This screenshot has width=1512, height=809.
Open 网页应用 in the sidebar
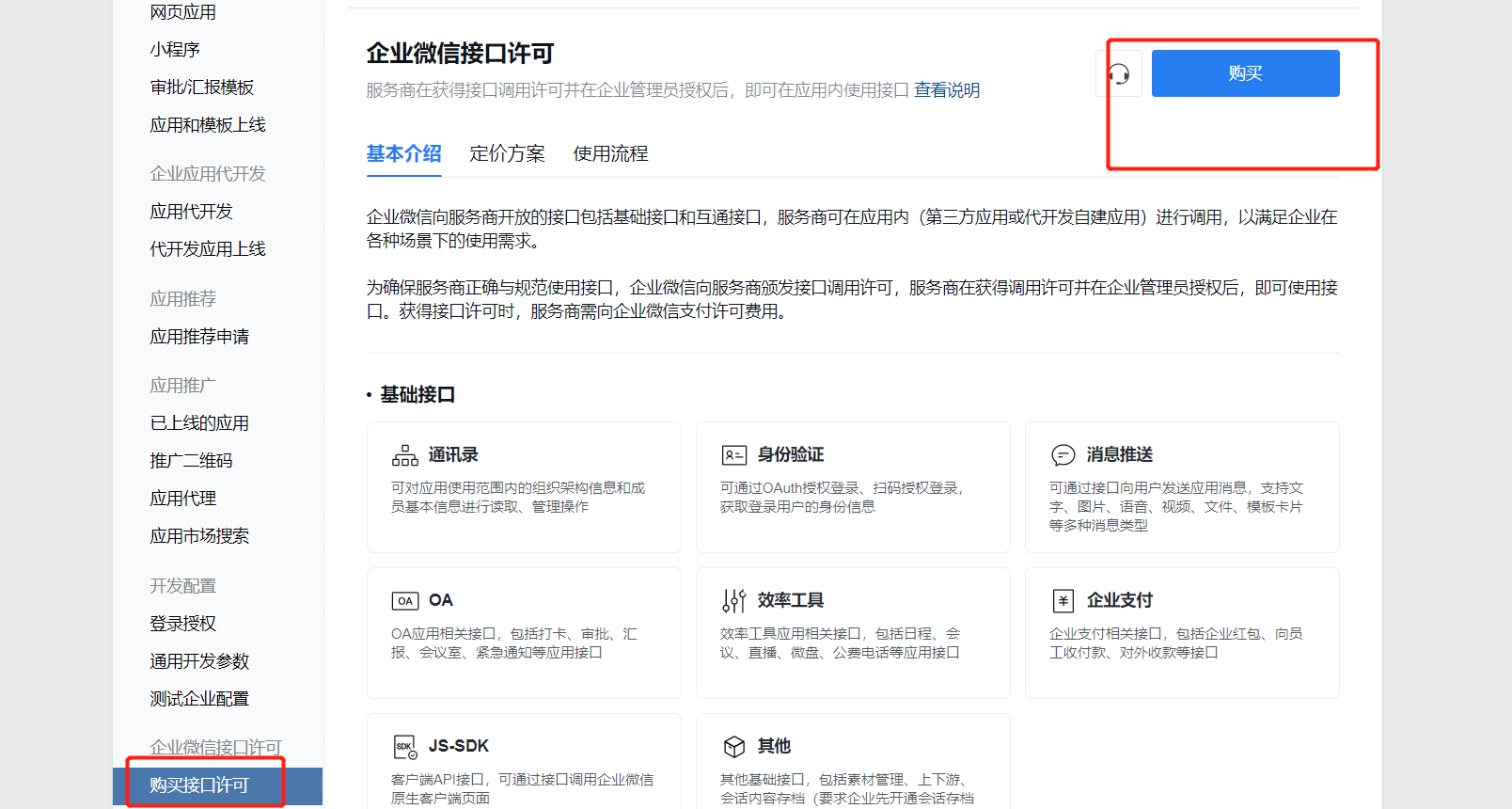(183, 12)
